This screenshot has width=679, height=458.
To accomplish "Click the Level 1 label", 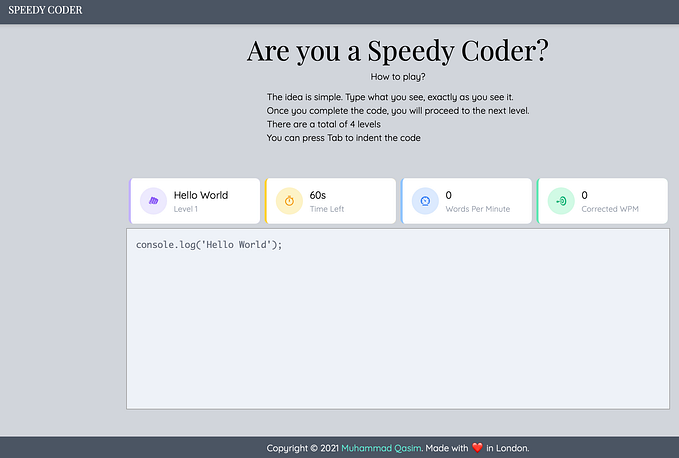I will [186, 209].
